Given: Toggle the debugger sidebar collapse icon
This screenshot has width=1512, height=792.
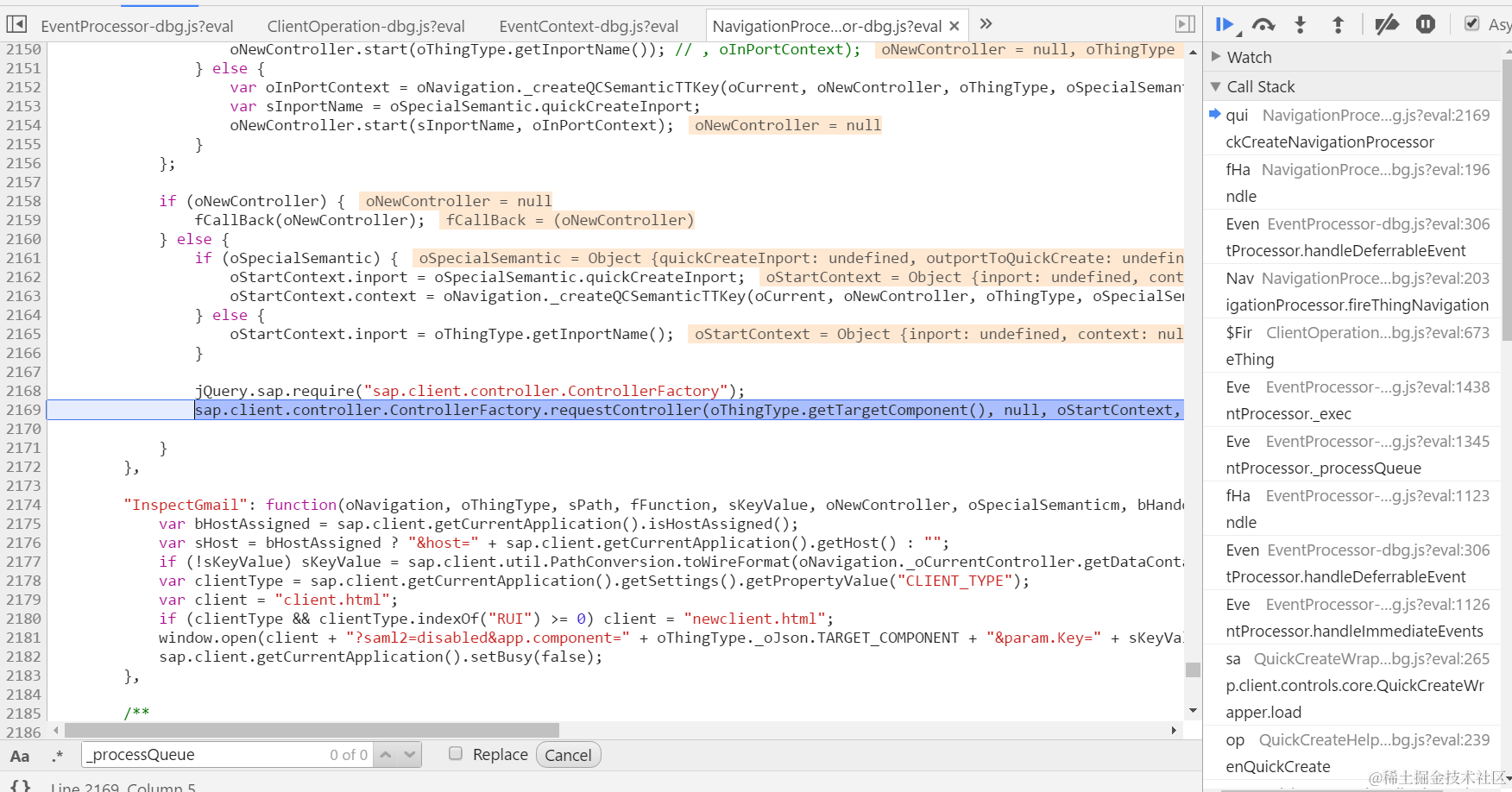Looking at the screenshot, I should tap(1186, 24).
